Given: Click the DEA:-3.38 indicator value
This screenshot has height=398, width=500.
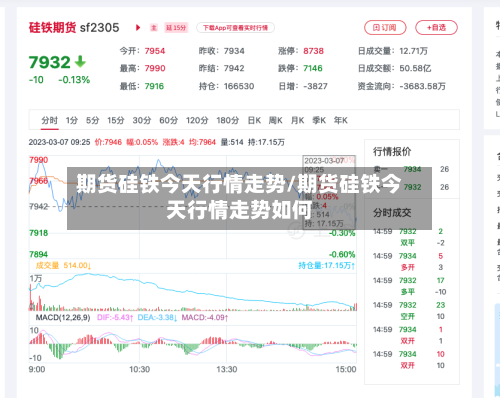Looking at the screenshot, I should click(157, 317).
